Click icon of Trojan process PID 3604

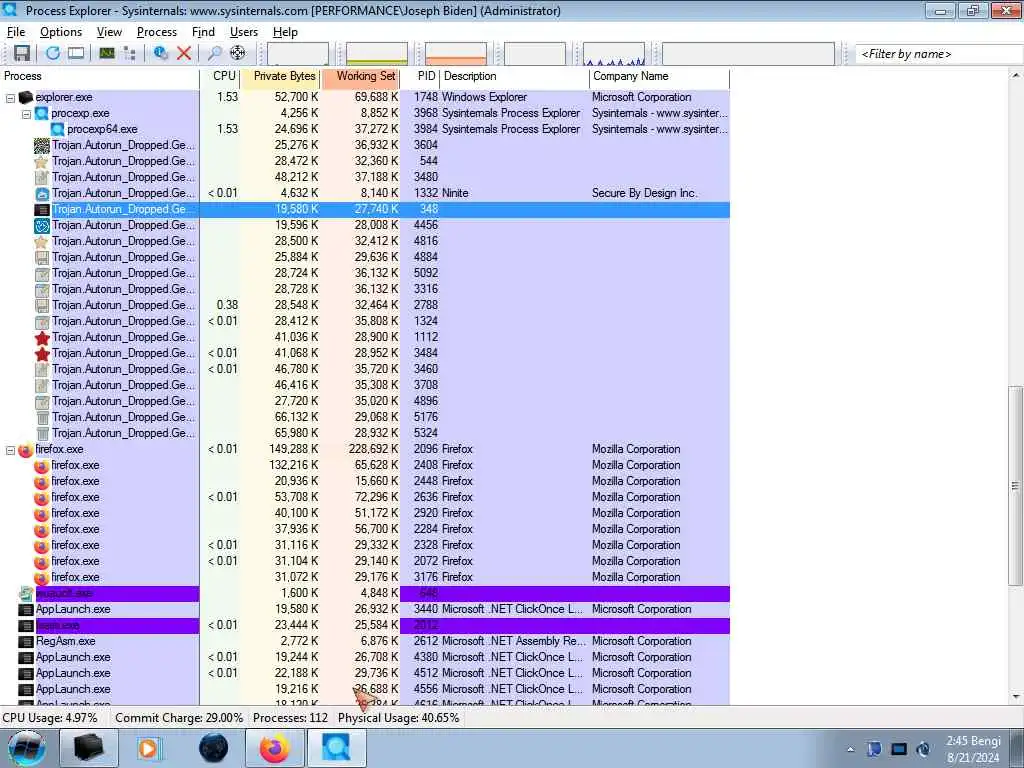pyautogui.click(x=42, y=146)
